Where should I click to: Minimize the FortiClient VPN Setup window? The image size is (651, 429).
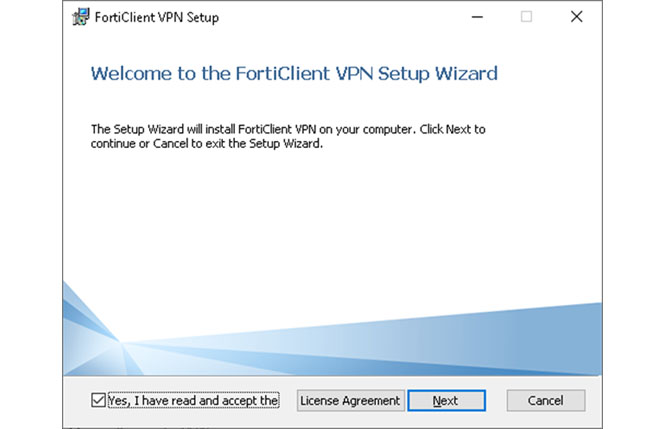click(x=478, y=17)
